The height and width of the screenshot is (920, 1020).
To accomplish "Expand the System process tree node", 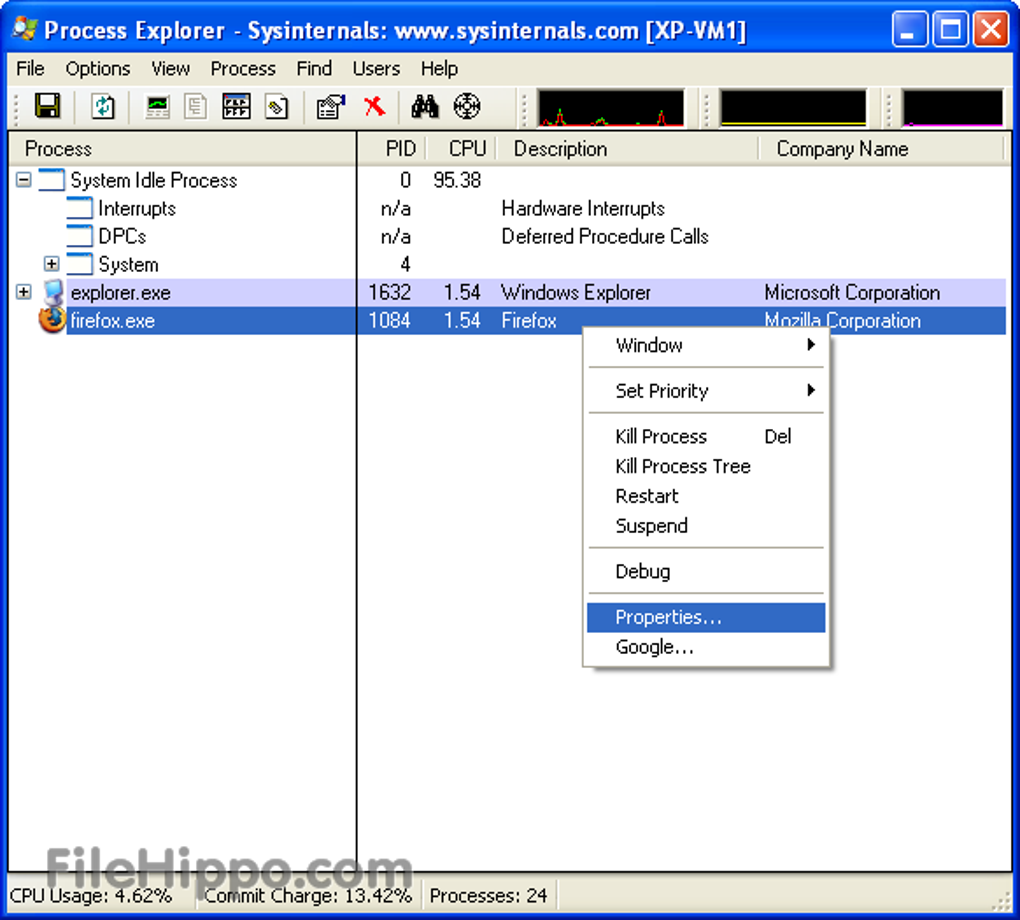I will pos(52,265).
